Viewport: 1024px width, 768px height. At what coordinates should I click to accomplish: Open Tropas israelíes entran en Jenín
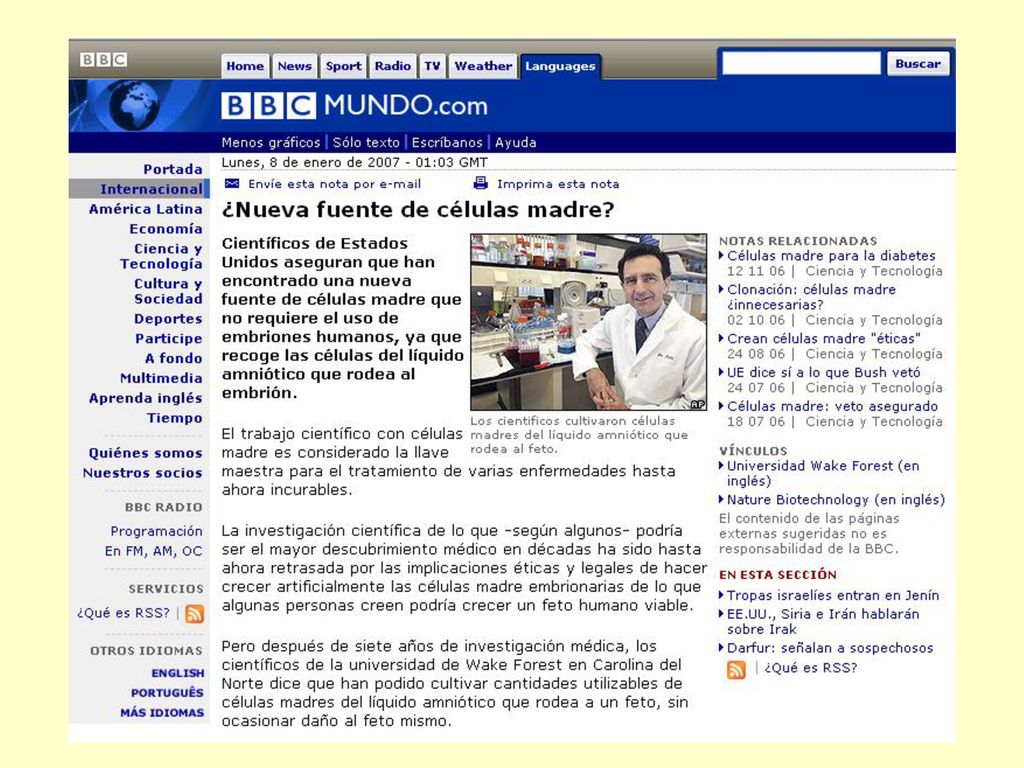(833, 595)
